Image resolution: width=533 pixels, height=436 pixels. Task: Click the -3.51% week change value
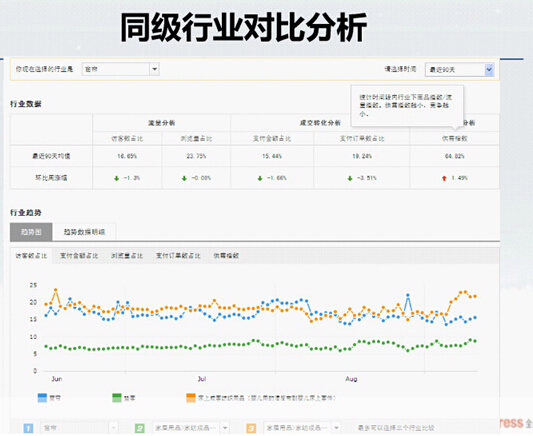[367, 178]
